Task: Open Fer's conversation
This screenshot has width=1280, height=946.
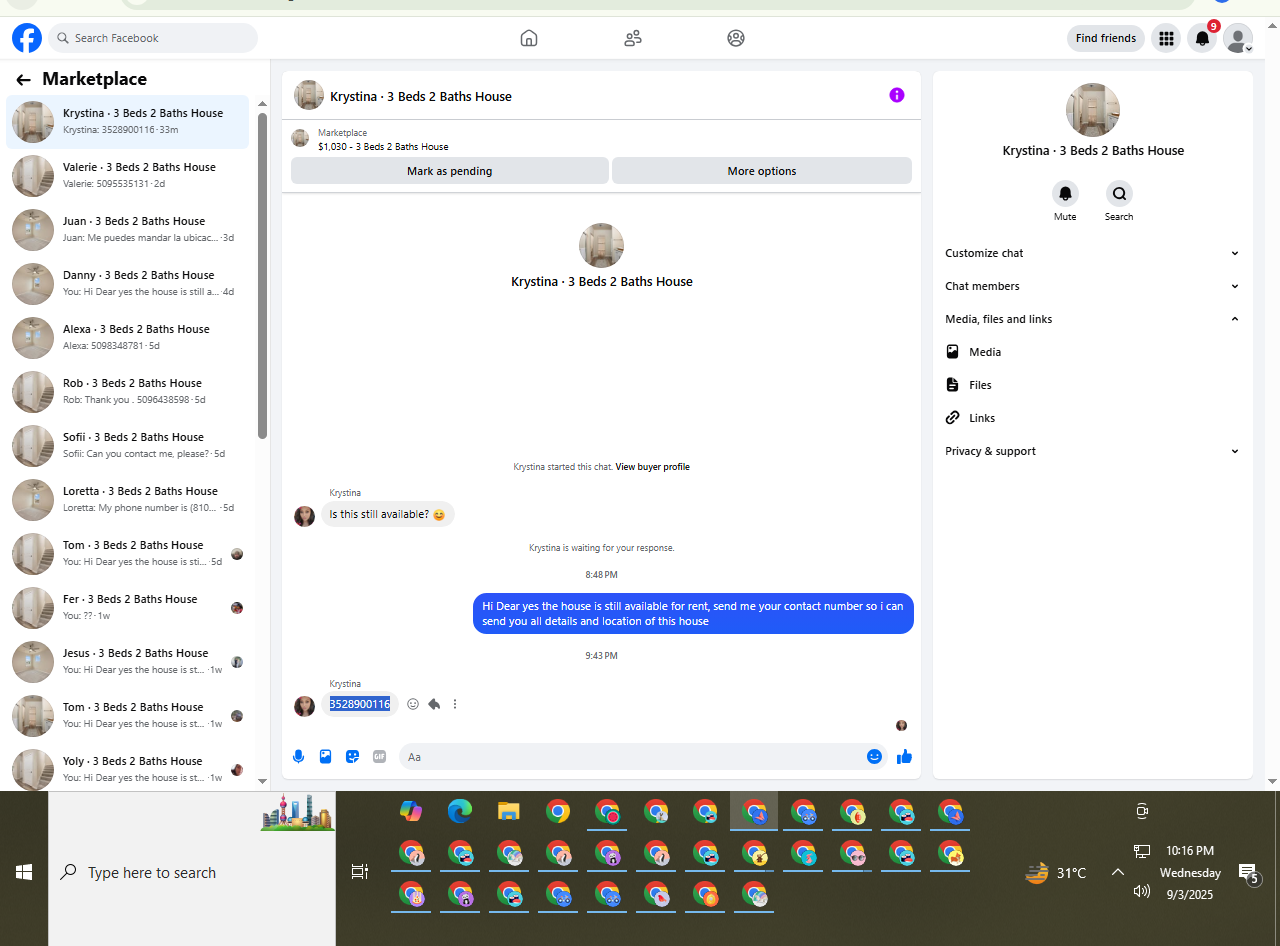Action: 128,608
